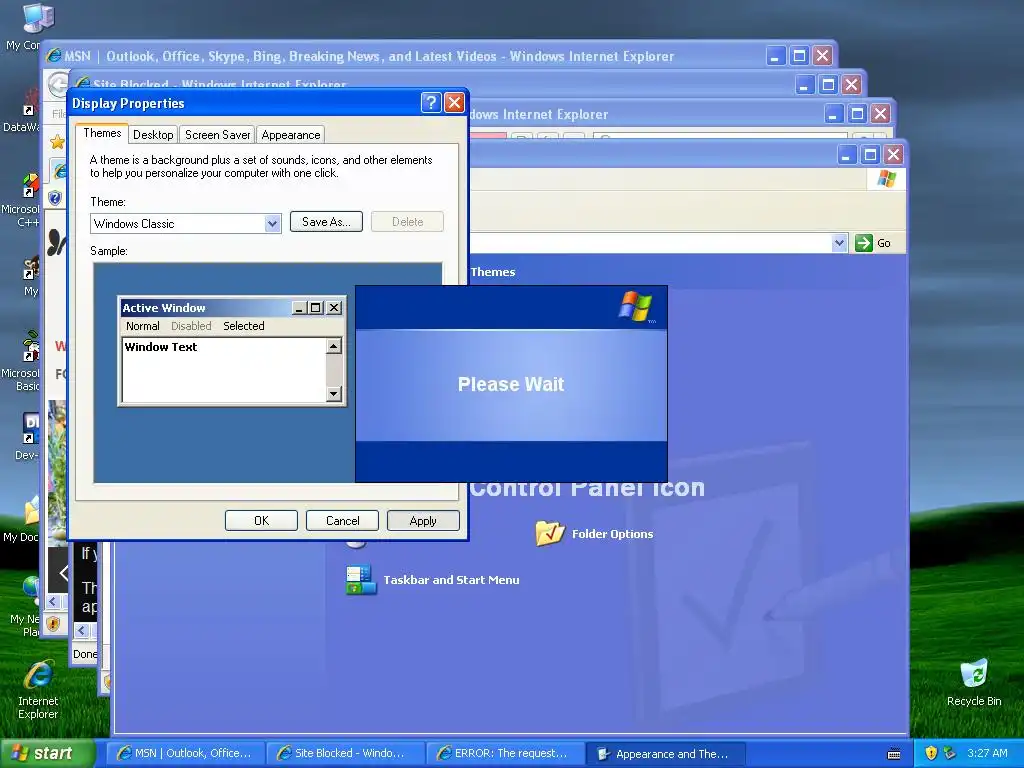The height and width of the screenshot is (768, 1024).
Task: Click the help question mark in Display Properties
Action: point(430,103)
